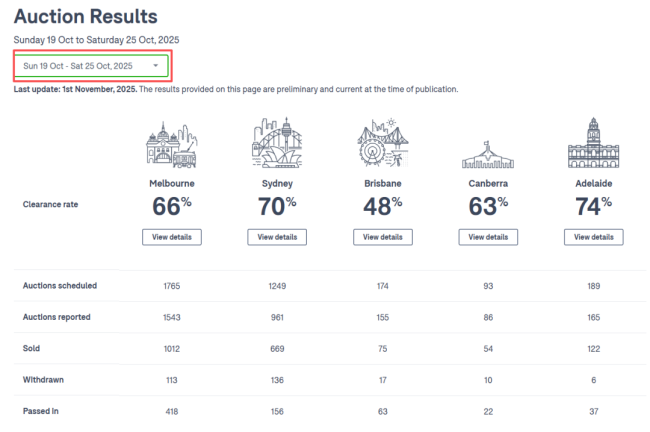Open Brisbane View details button
Viewport: 650px width, 432px height.
382,237
